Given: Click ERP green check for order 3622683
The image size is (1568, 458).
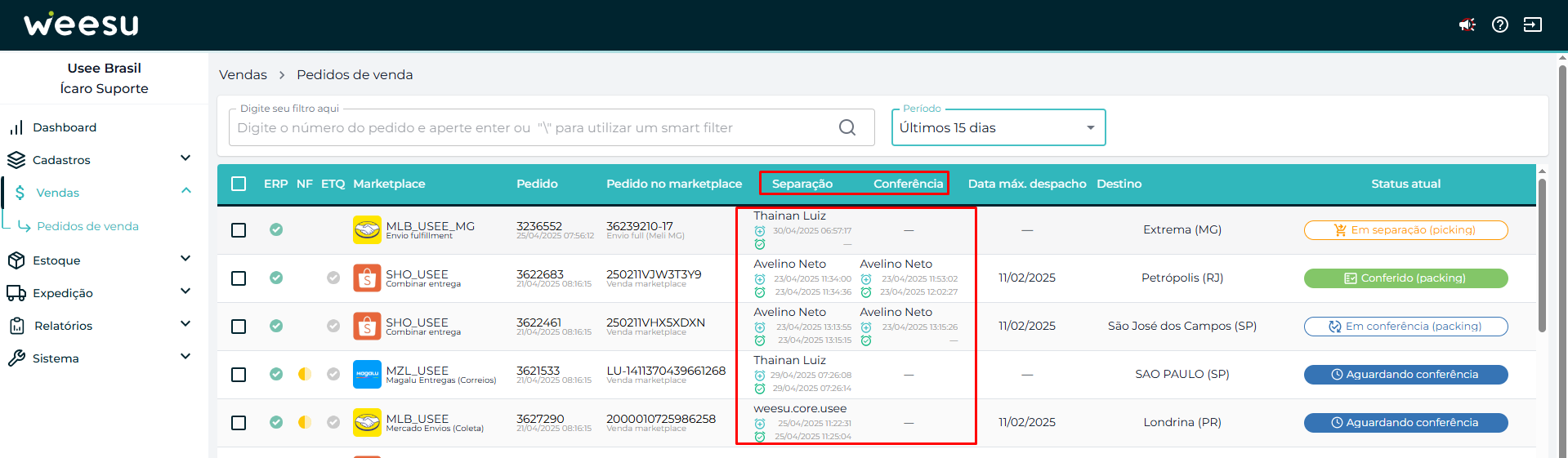Looking at the screenshot, I should (276, 278).
